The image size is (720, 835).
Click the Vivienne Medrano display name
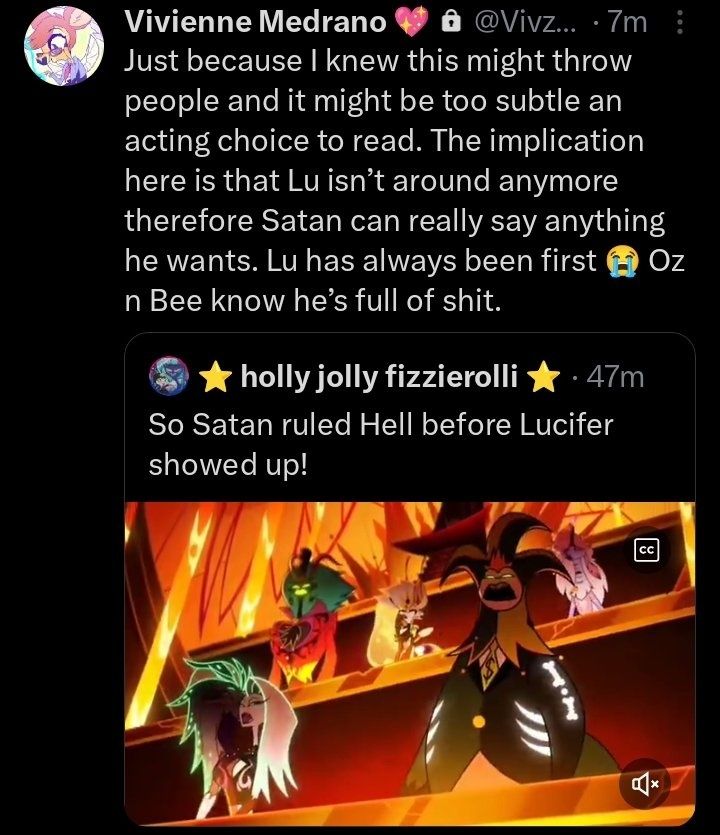click(256, 22)
